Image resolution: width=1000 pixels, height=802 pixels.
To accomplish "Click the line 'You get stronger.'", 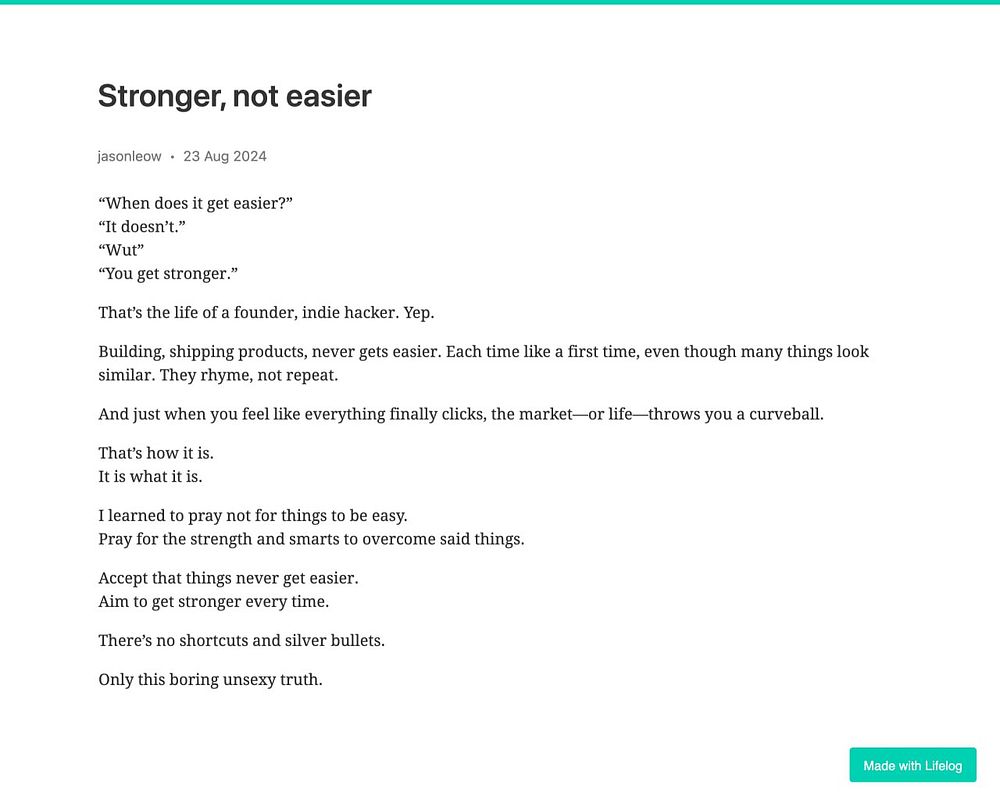I will pyautogui.click(x=168, y=274).
